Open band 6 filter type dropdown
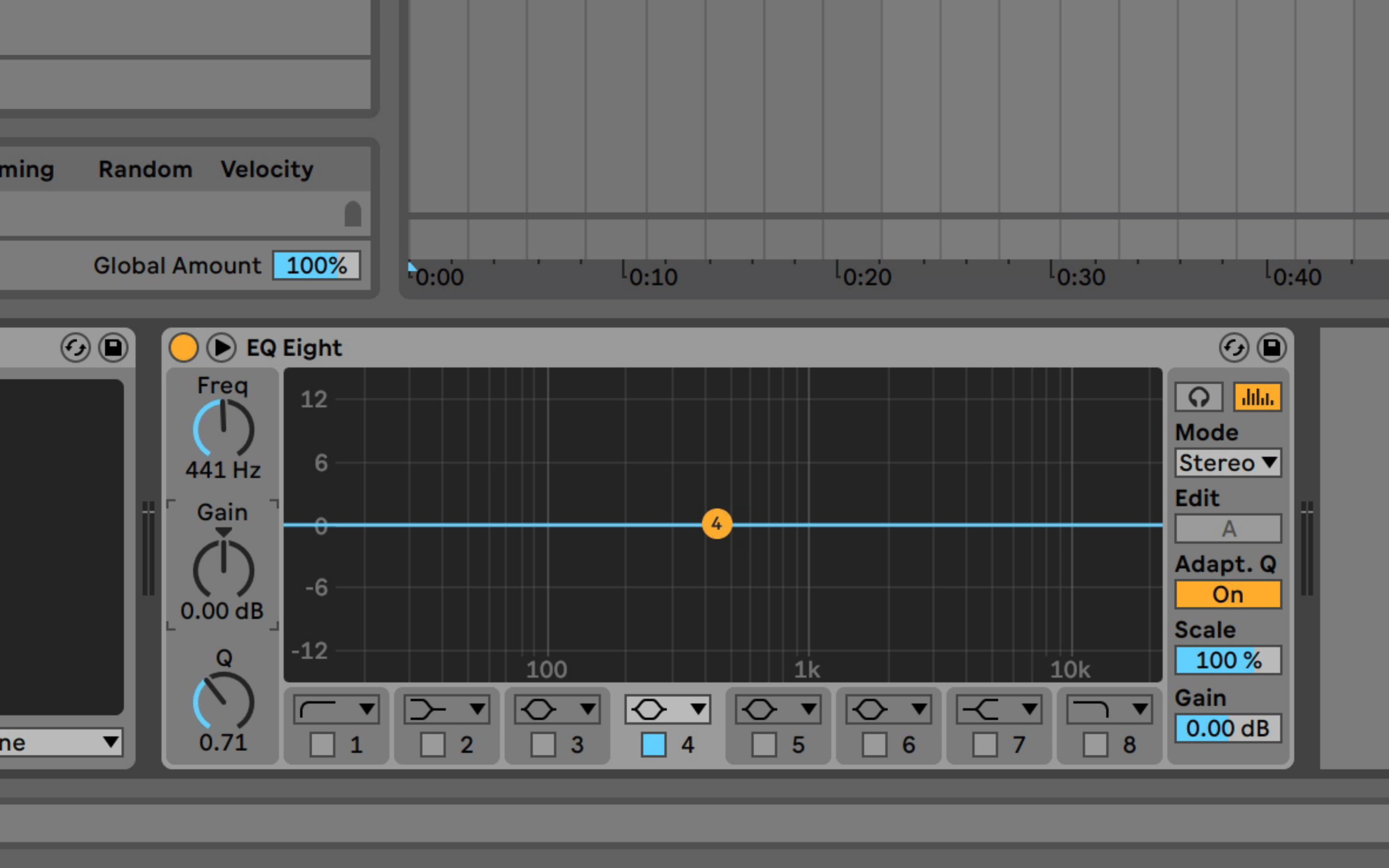The image size is (1389, 868). point(888,710)
